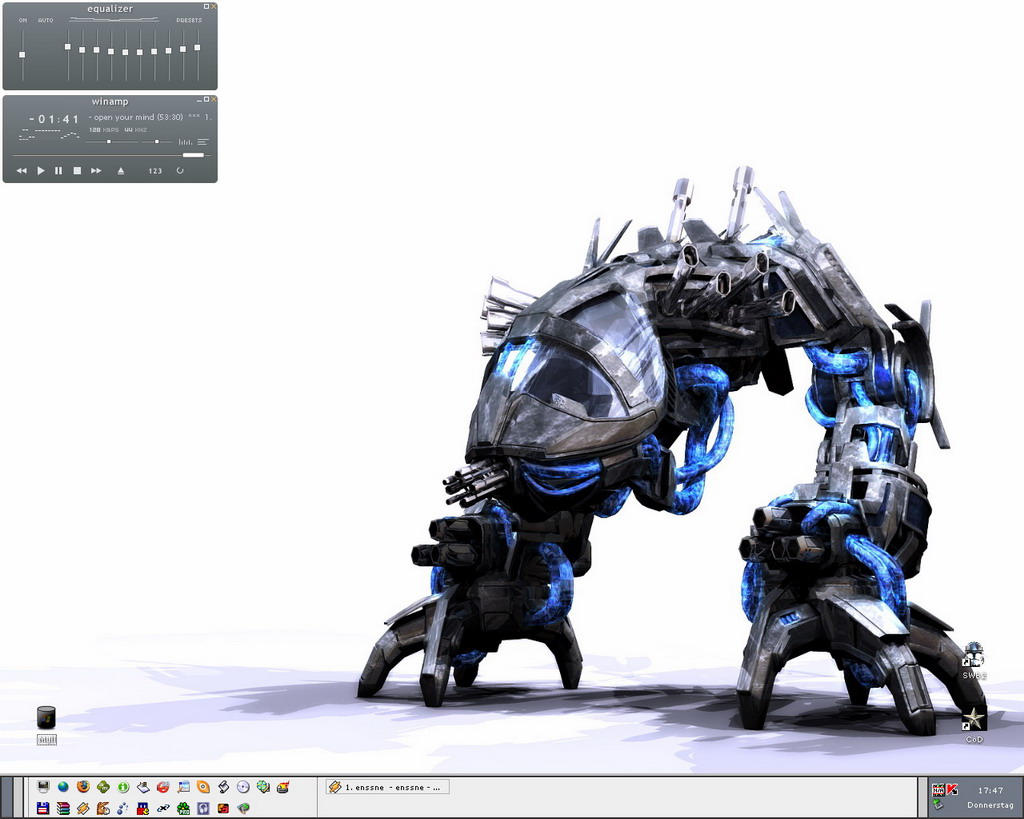This screenshot has height=819, width=1024.
Task: Click Winamp previous track button
Action: coord(22,170)
